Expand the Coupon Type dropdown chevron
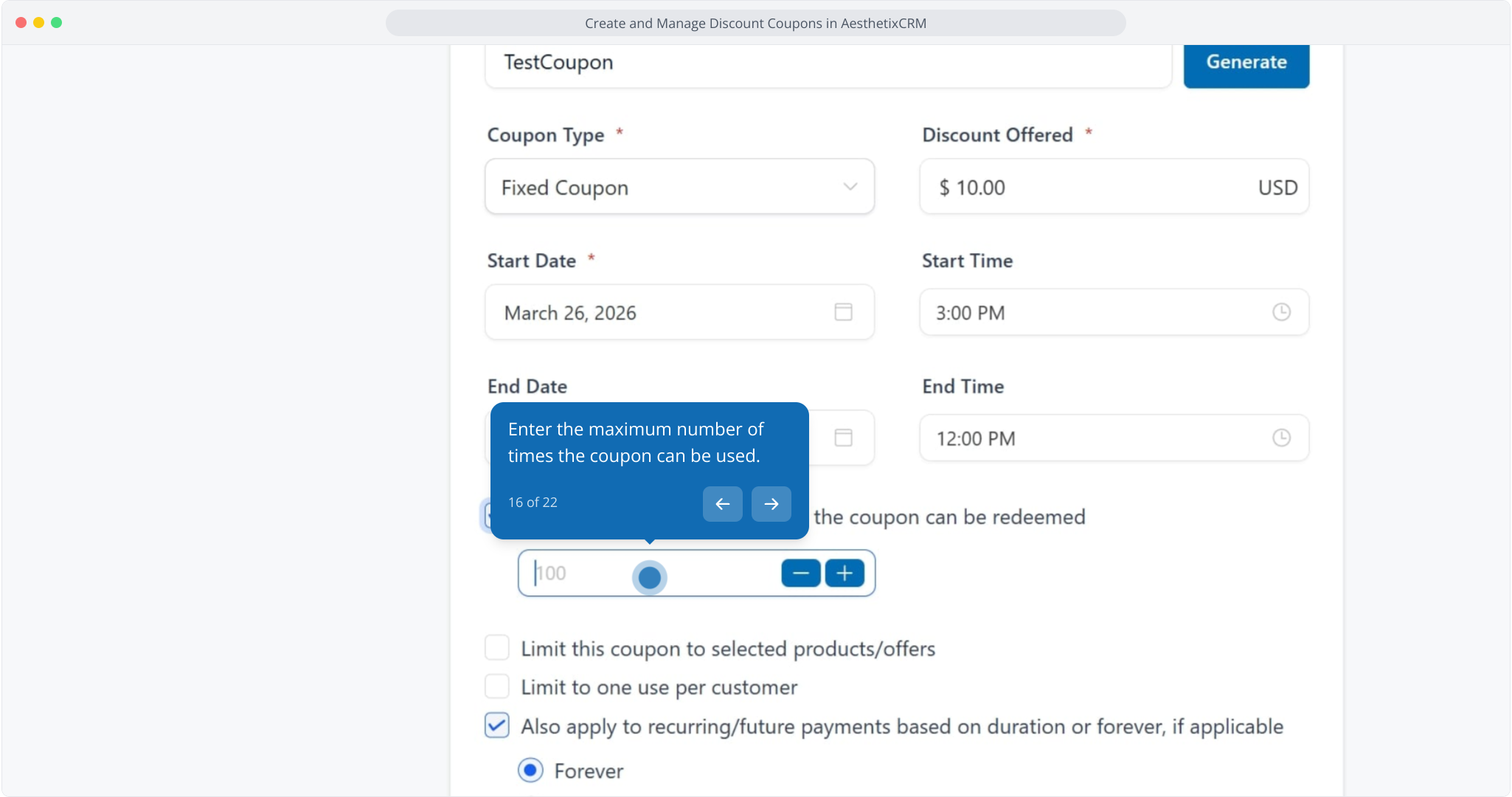Viewport: 1512px width, 797px height. [850, 187]
